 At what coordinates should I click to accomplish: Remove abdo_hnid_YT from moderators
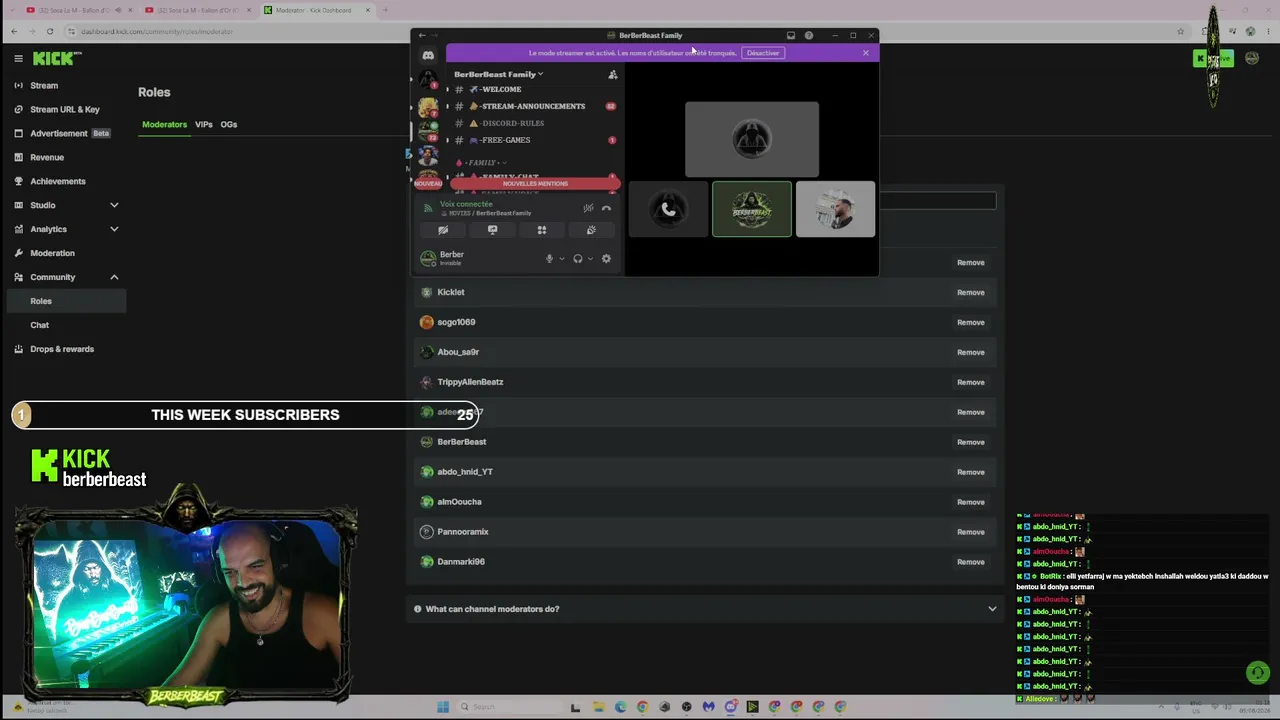point(970,472)
